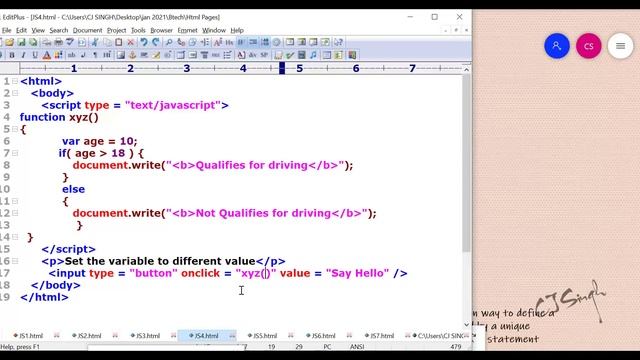Viewport: 640px width, 360px height.
Task: Insert heading tag with the H icon
Action: coord(107,55)
